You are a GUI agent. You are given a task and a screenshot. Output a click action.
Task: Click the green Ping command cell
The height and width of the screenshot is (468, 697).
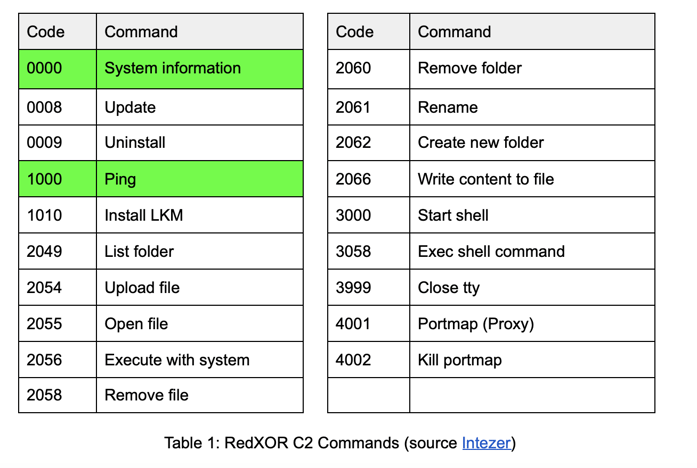(x=200, y=179)
